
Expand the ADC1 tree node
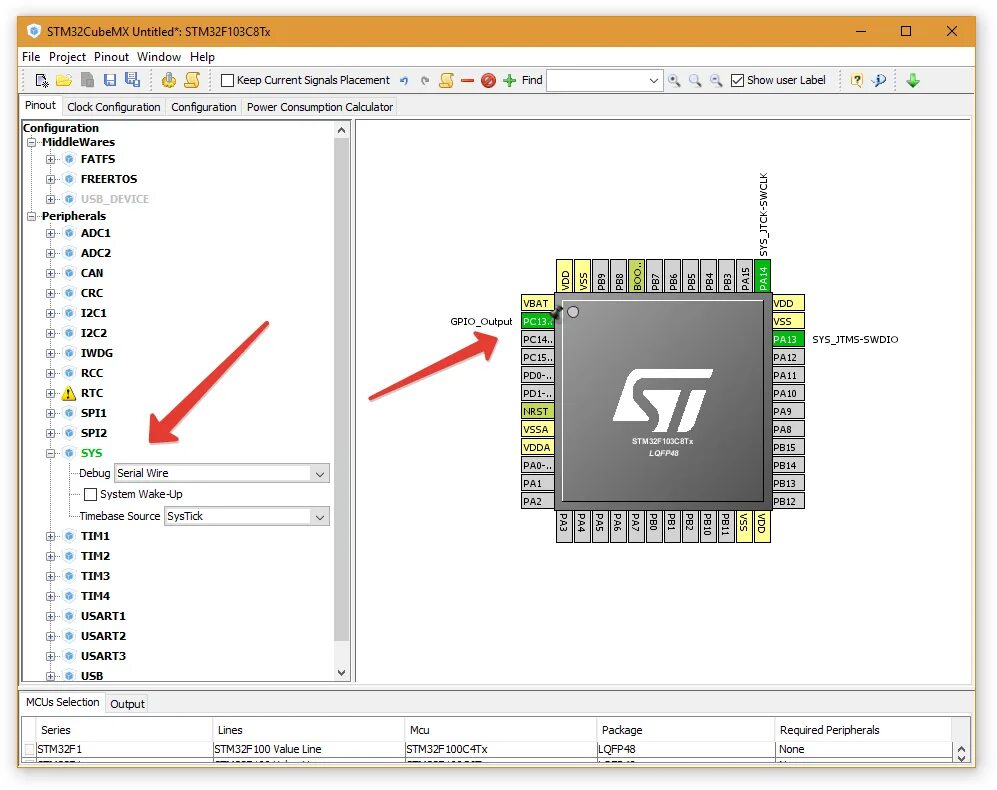pyautogui.click(x=50, y=233)
